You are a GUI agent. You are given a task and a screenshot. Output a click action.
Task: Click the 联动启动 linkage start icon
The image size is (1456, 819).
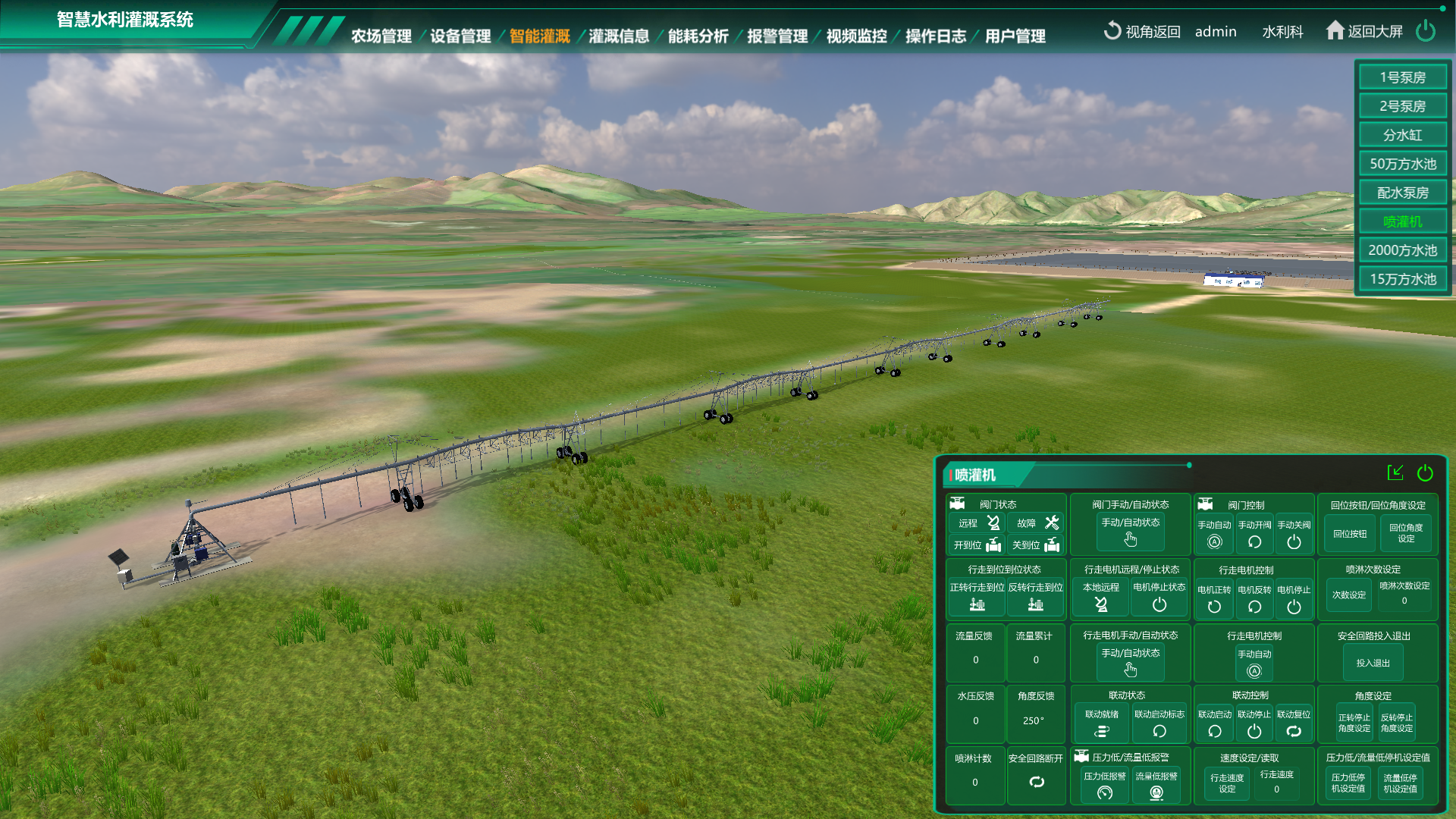pyautogui.click(x=1214, y=731)
